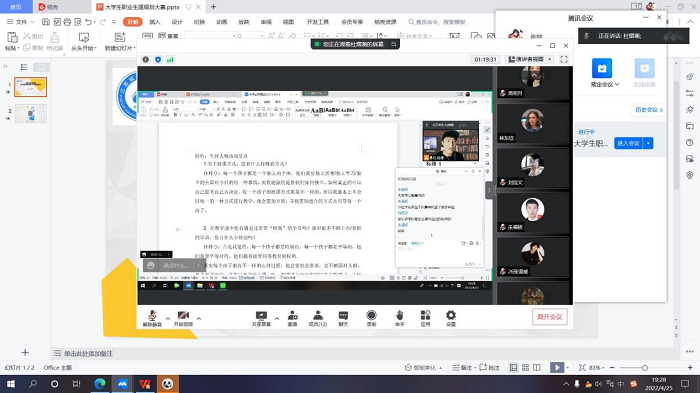
Task: Switch to the Design ribbon tab
Action: click(177, 22)
